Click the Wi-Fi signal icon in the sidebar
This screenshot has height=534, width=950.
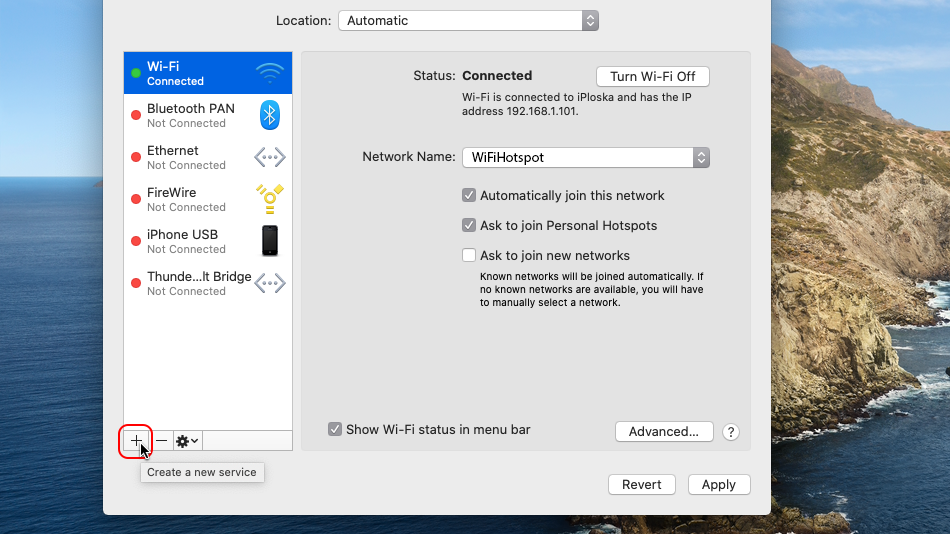pyautogui.click(x=269, y=73)
